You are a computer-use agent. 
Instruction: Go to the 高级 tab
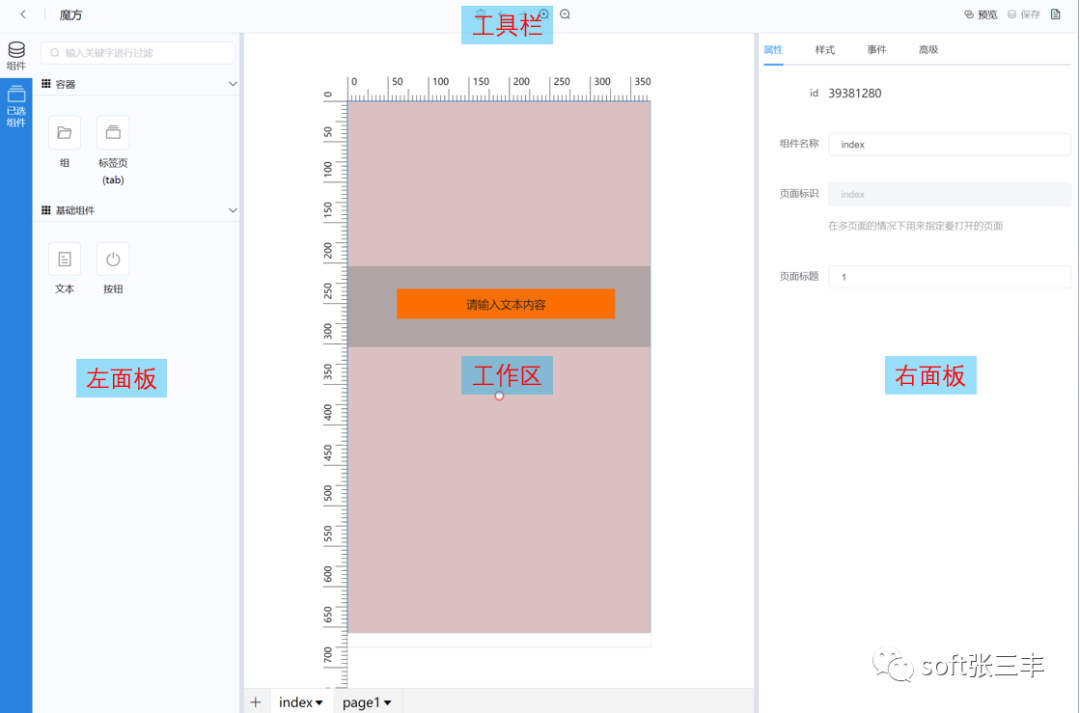[x=928, y=50]
